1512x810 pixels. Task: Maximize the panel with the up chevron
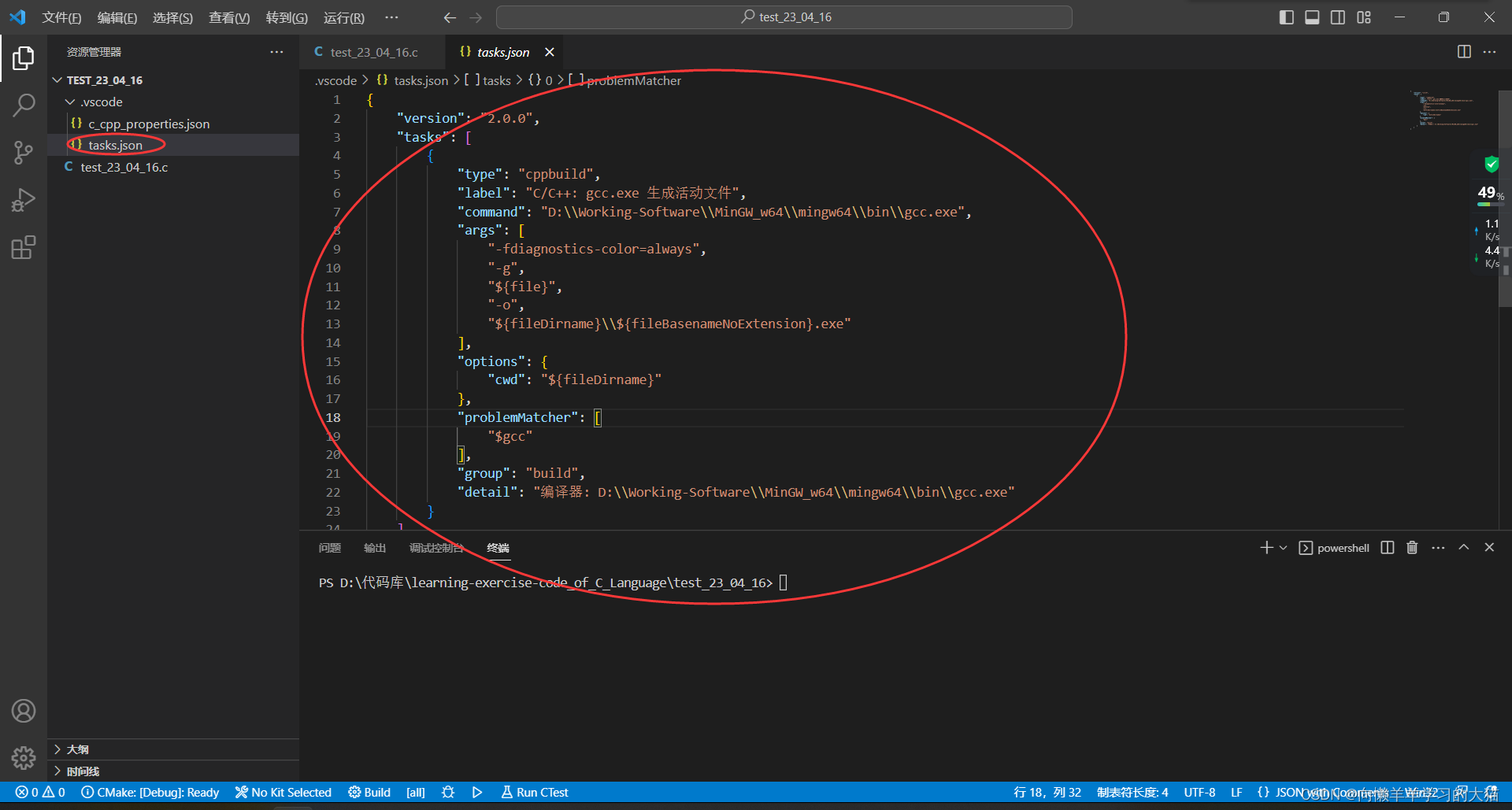tap(1464, 548)
